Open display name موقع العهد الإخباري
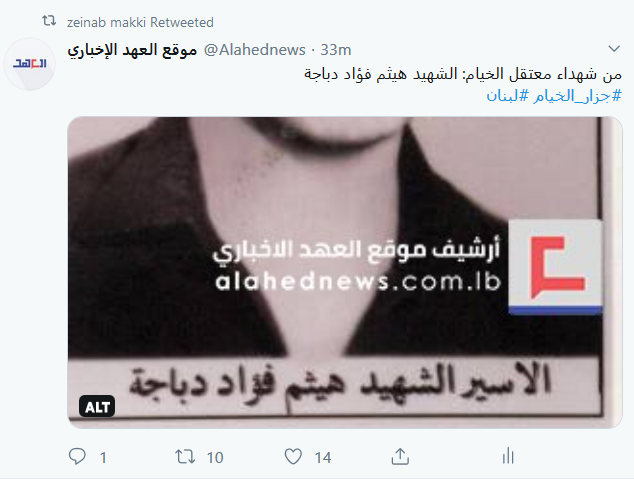This screenshot has width=634, height=479. (132, 50)
